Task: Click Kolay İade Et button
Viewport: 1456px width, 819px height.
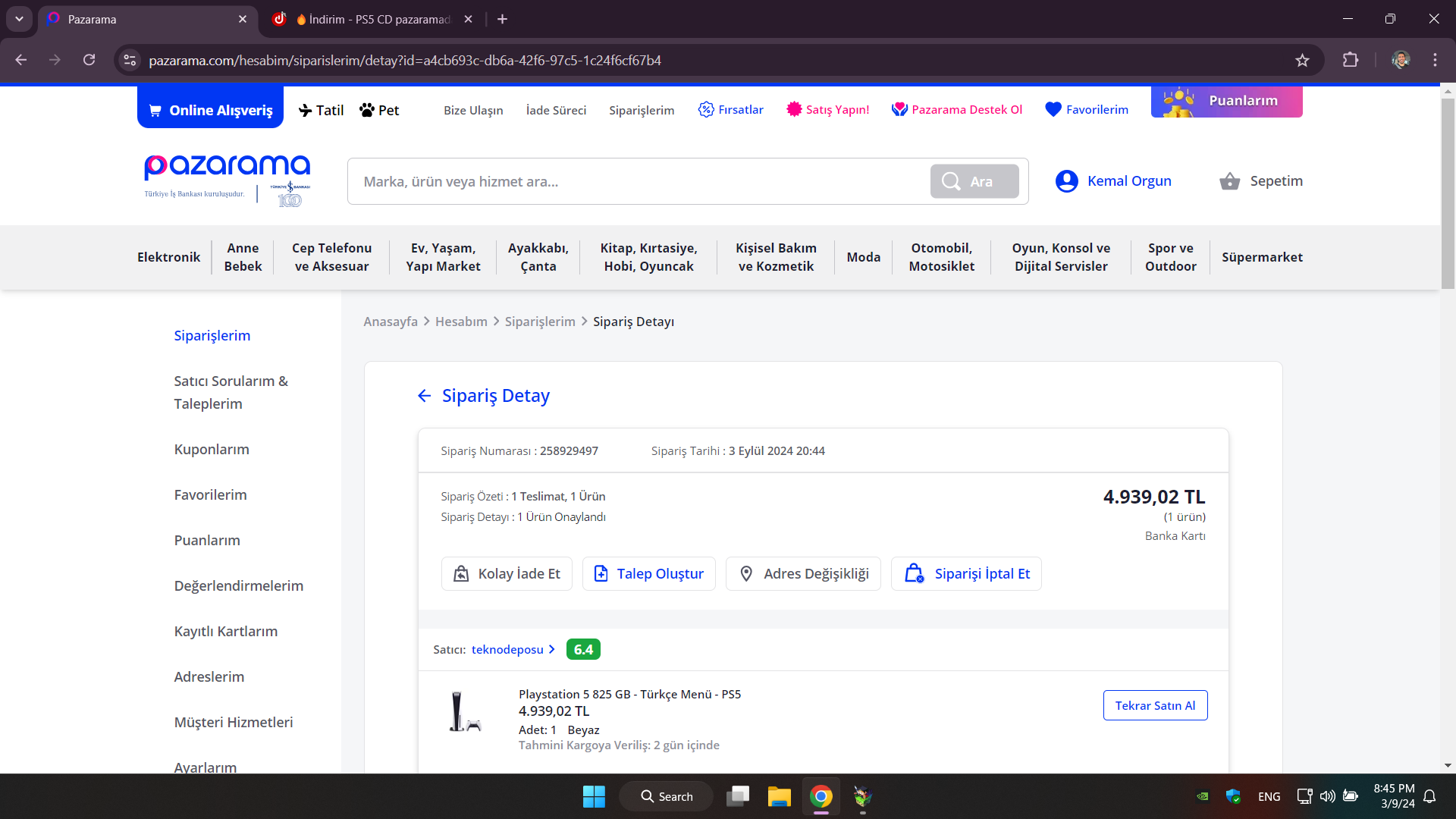Action: (507, 574)
